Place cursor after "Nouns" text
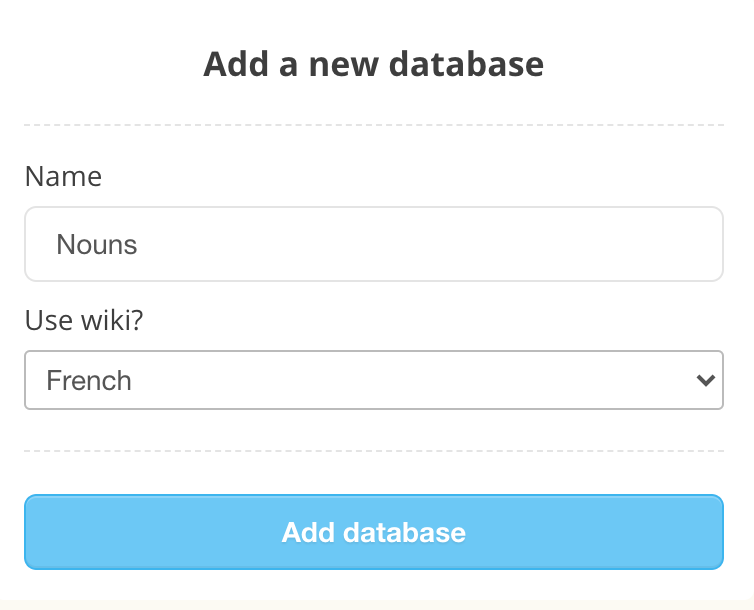Viewport: 754px width, 610px height. pos(139,244)
